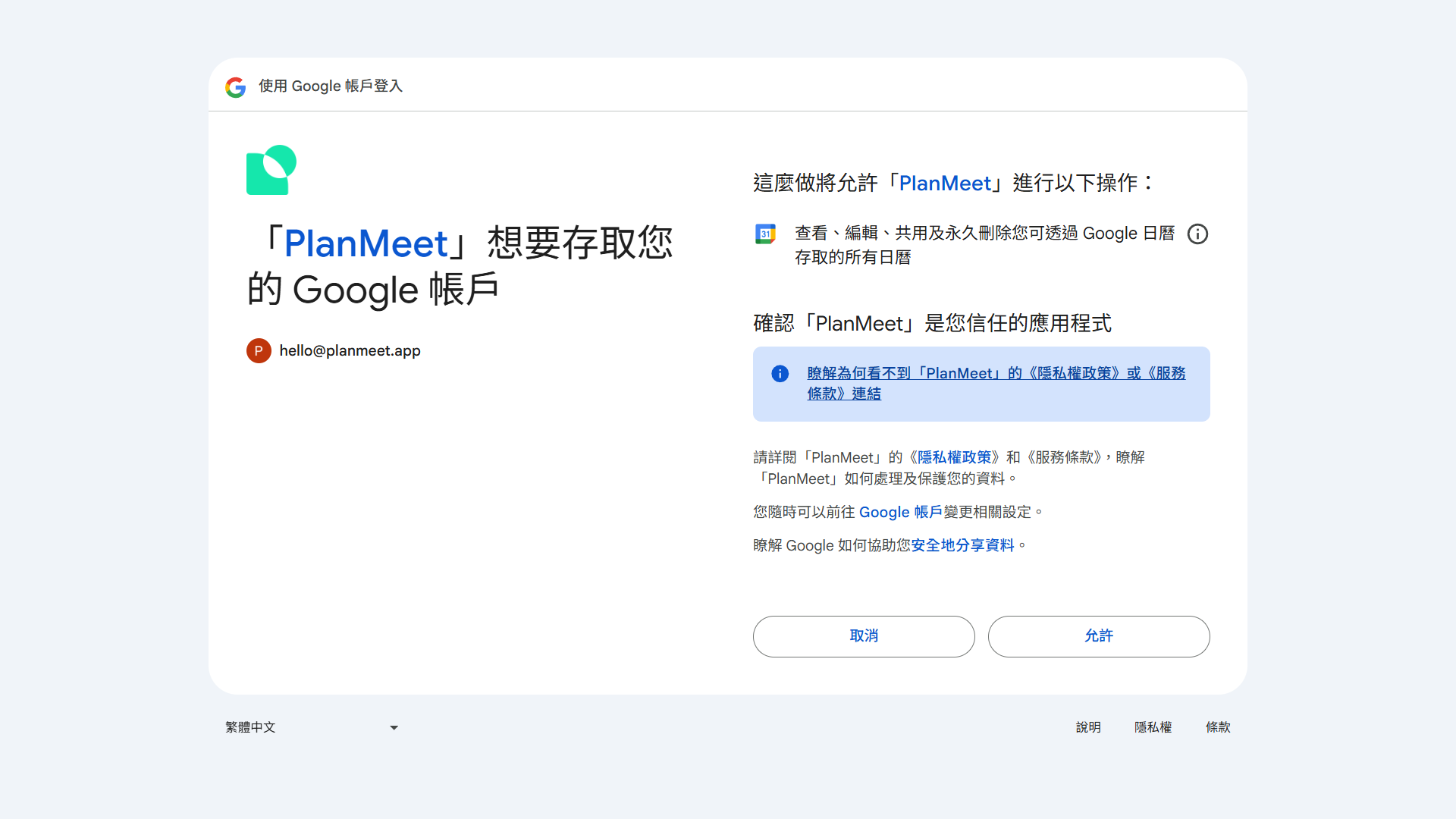Click the Google Calendar permission icon
The image size is (1456, 819).
[x=765, y=234]
